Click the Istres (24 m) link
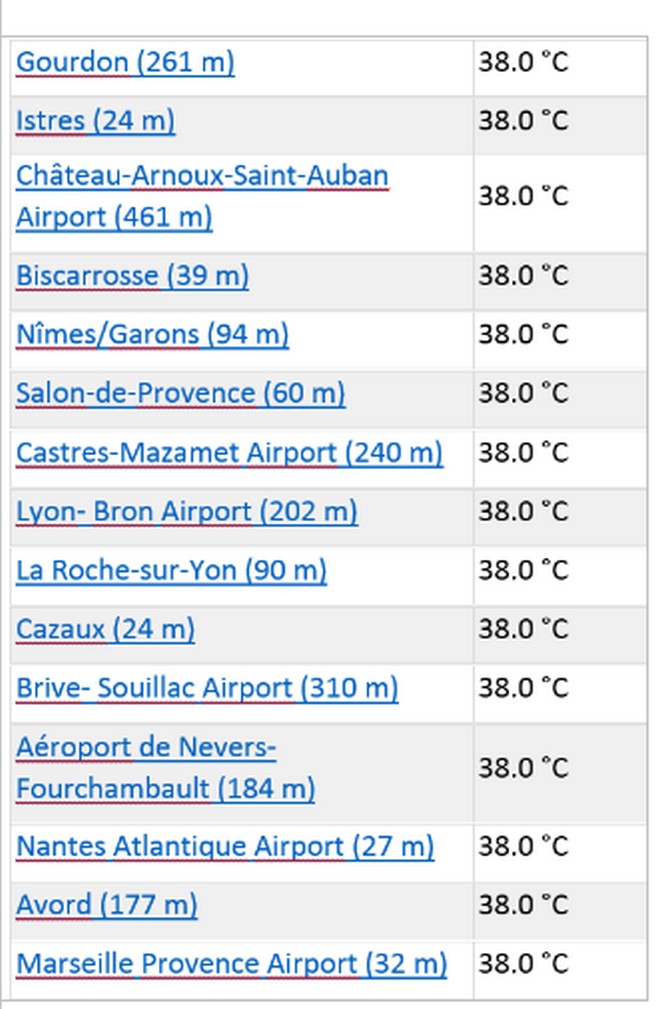Image resolution: width=660 pixels, height=1009 pixels. click(95, 121)
